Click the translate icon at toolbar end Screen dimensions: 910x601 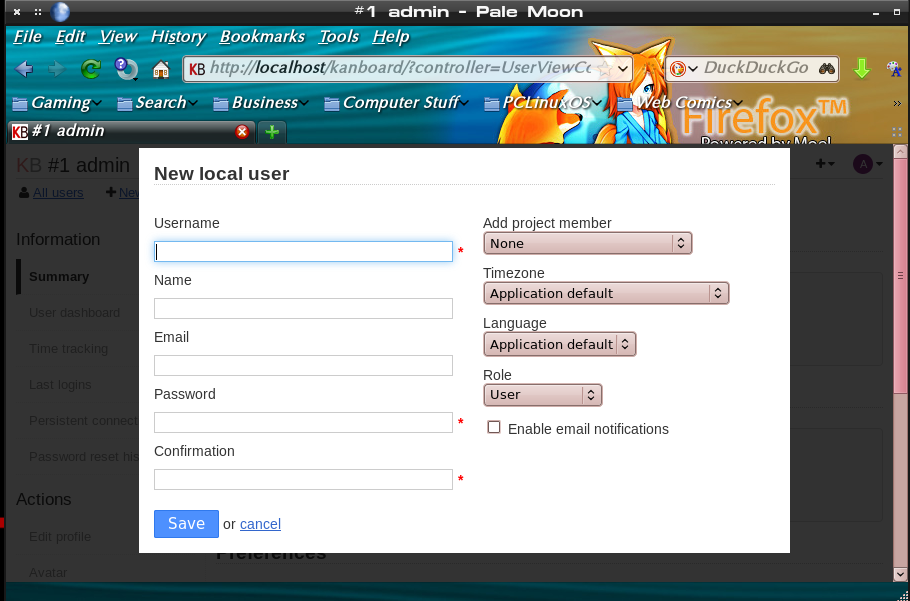pos(894,69)
